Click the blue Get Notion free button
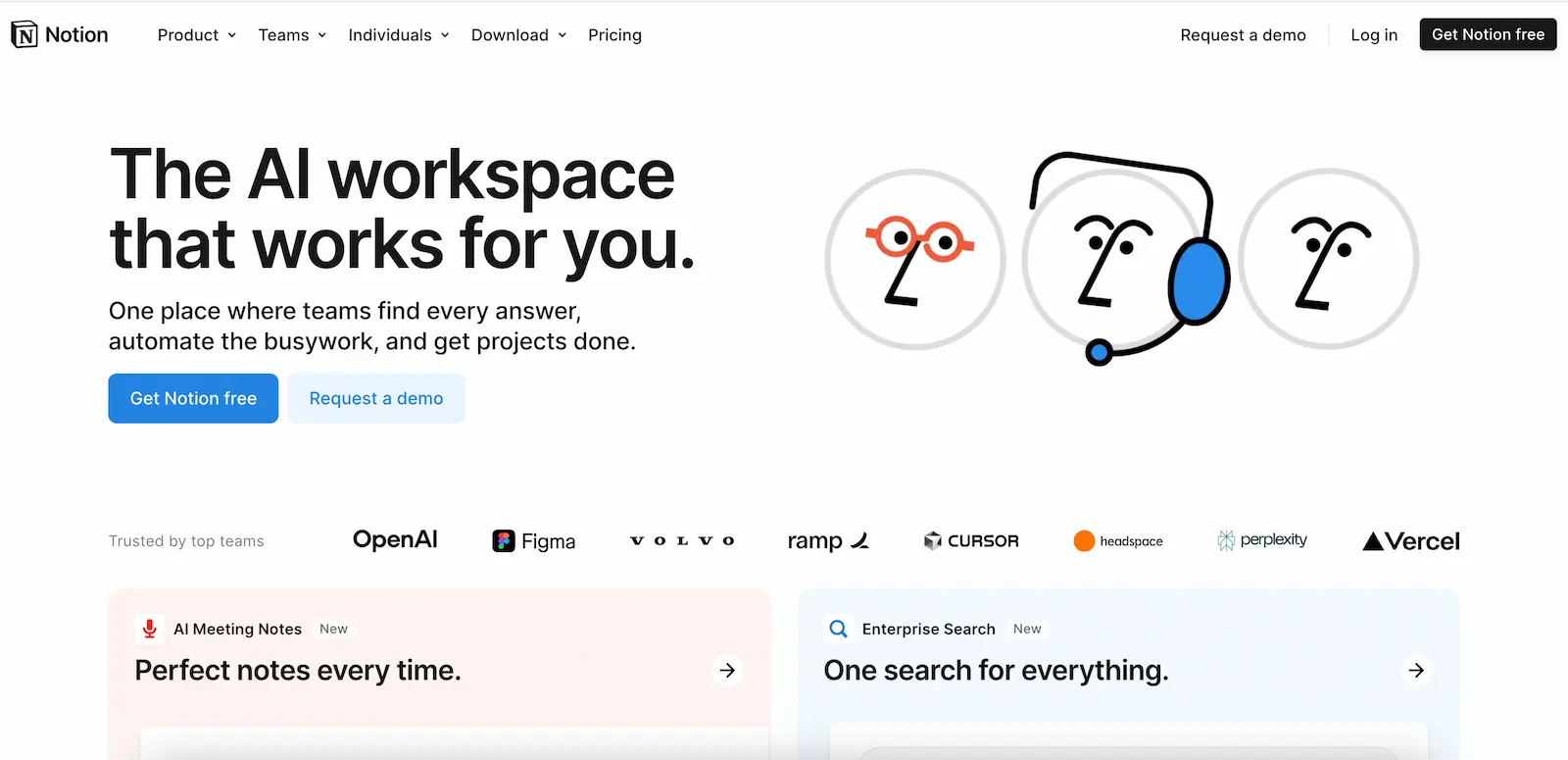This screenshot has height=760, width=1568. [193, 398]
